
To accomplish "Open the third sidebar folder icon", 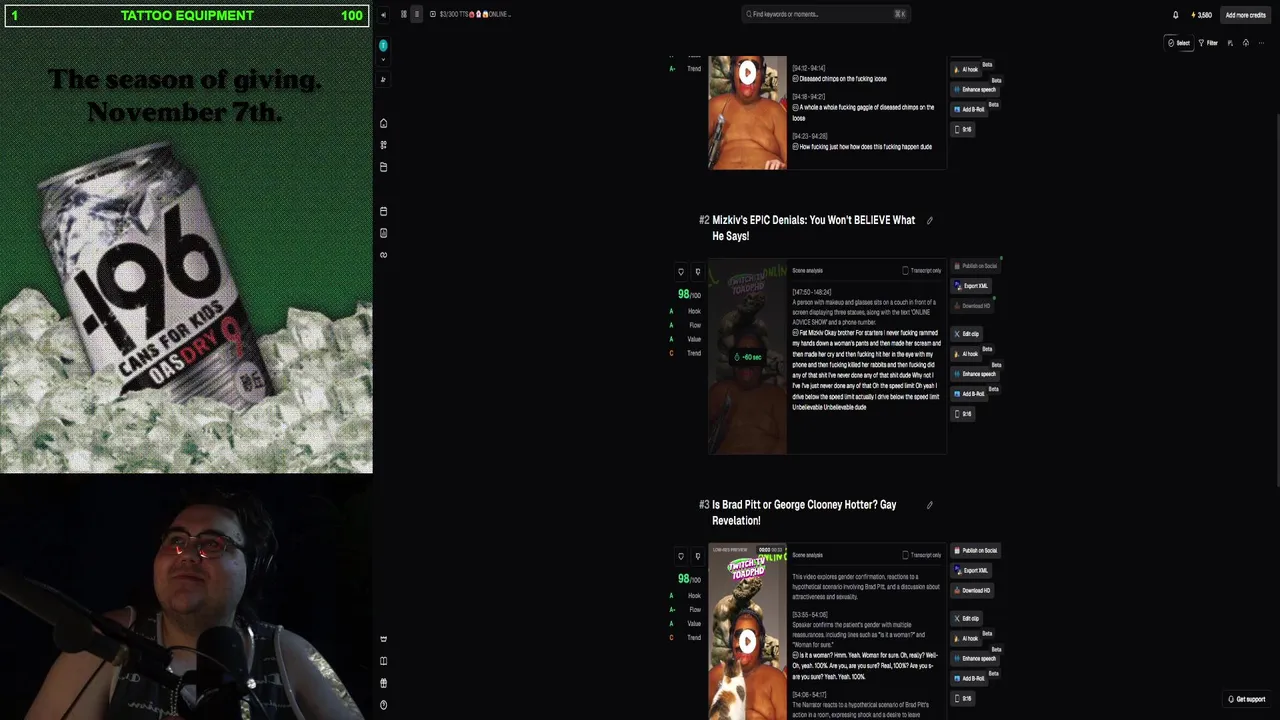I will 383,167.
